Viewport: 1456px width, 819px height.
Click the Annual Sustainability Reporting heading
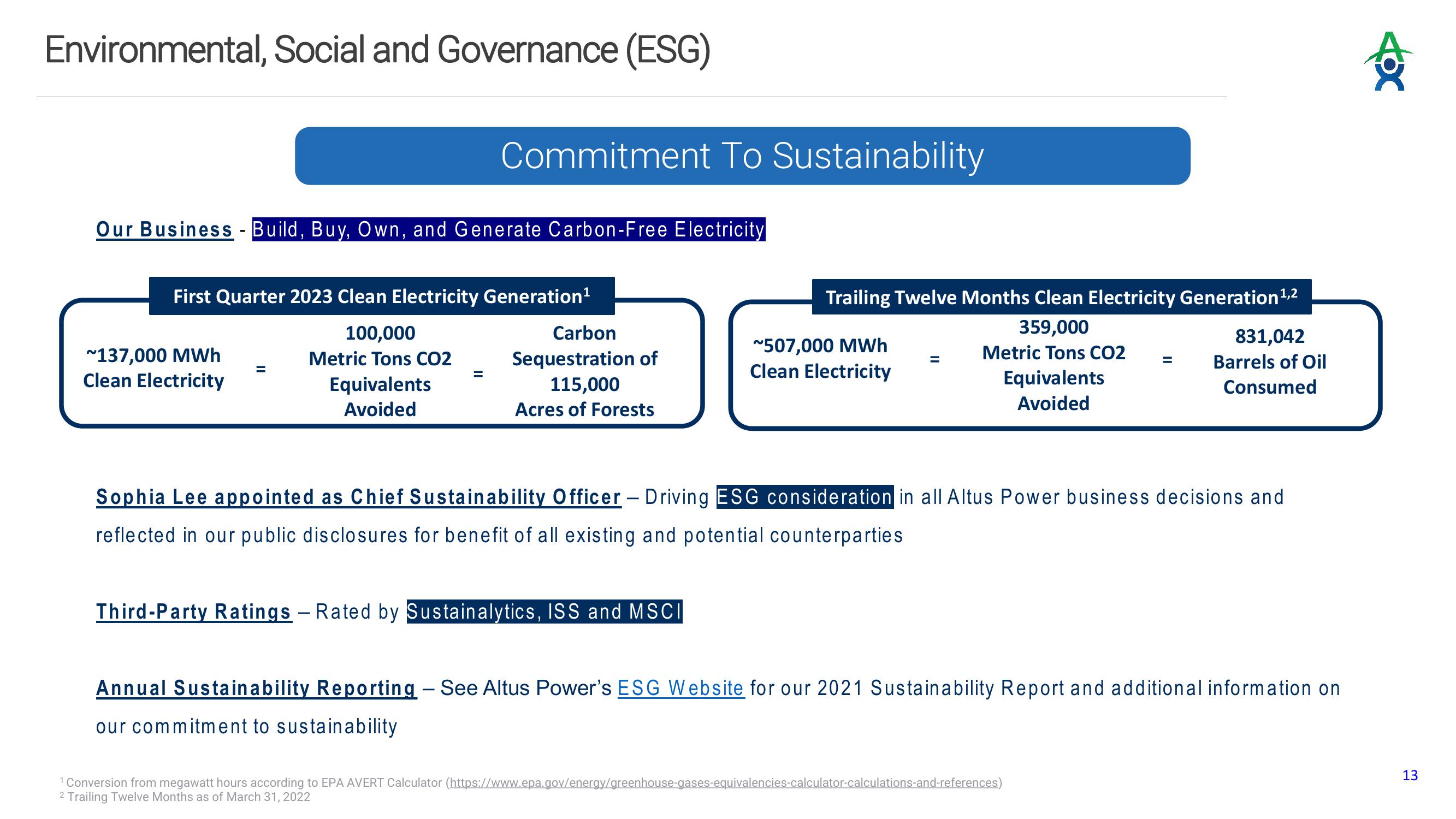coord(256,688)
